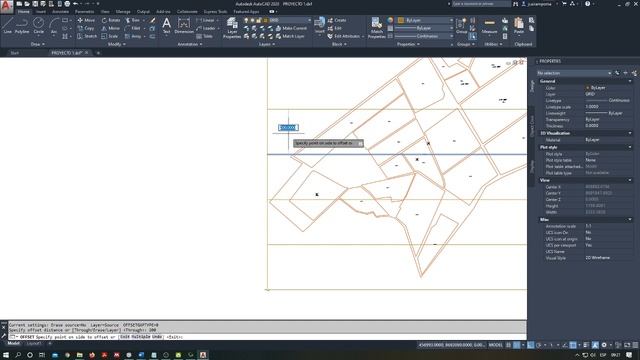
Task: Click the Measure tool
Action: 489,26
